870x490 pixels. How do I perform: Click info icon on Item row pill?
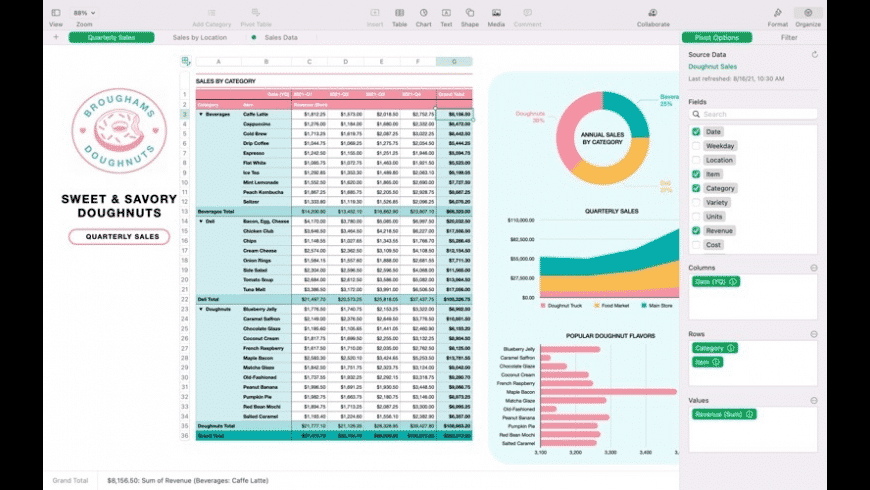click(716, 362)
